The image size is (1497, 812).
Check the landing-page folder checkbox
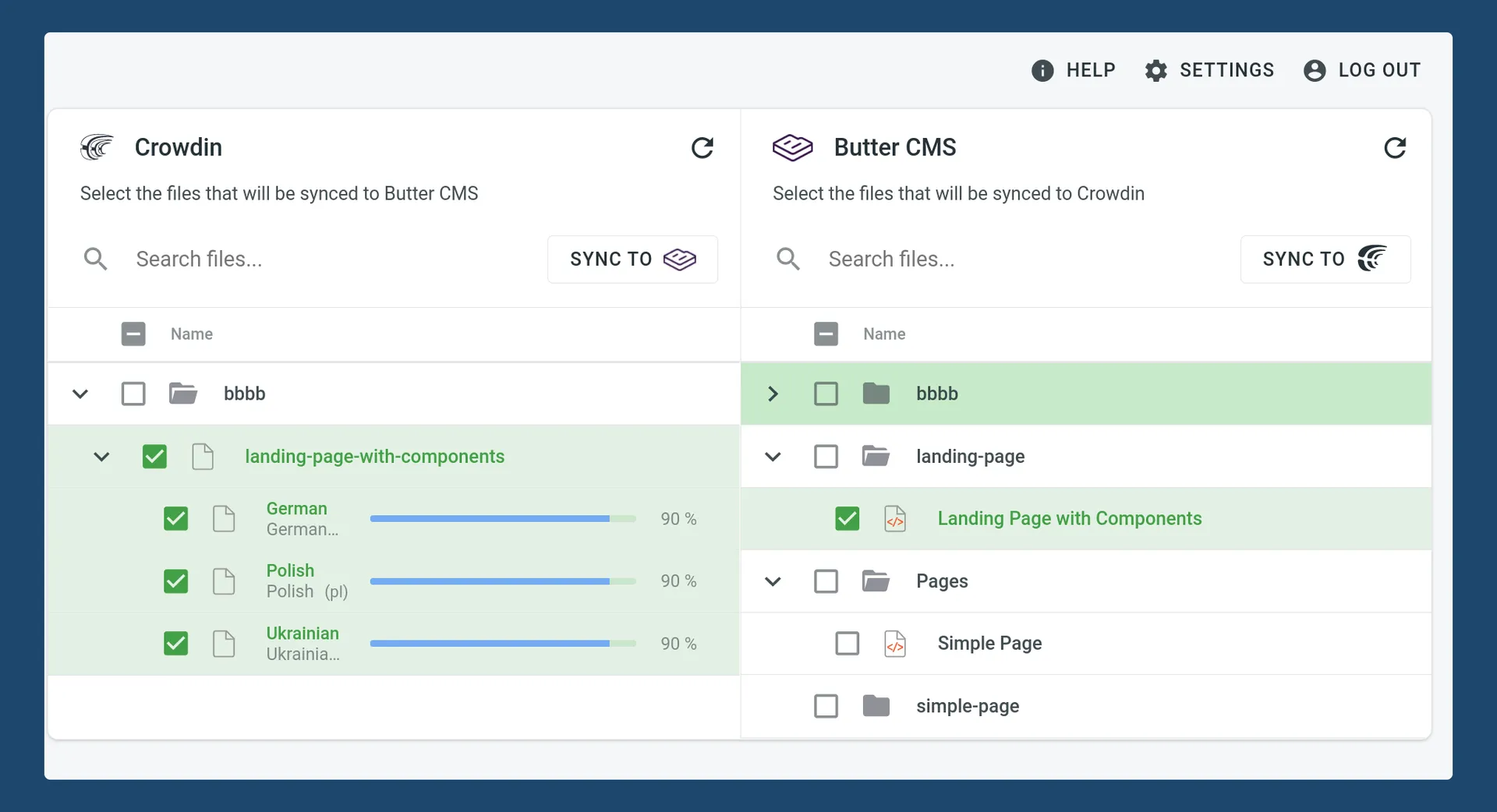click(826, 457)
